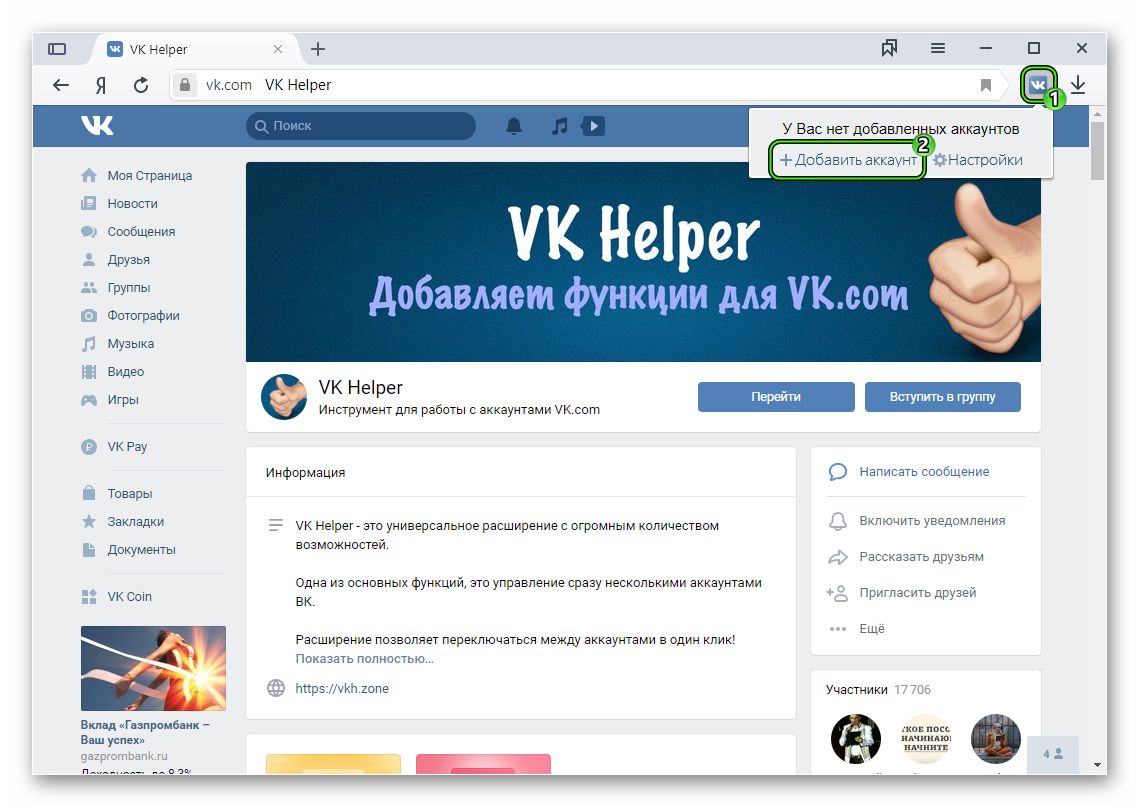Screen dimensions: 1139x807
Task: Open the bookmarks manager icon in title bar
Action: pyautogui.click(x=889, y=48)
